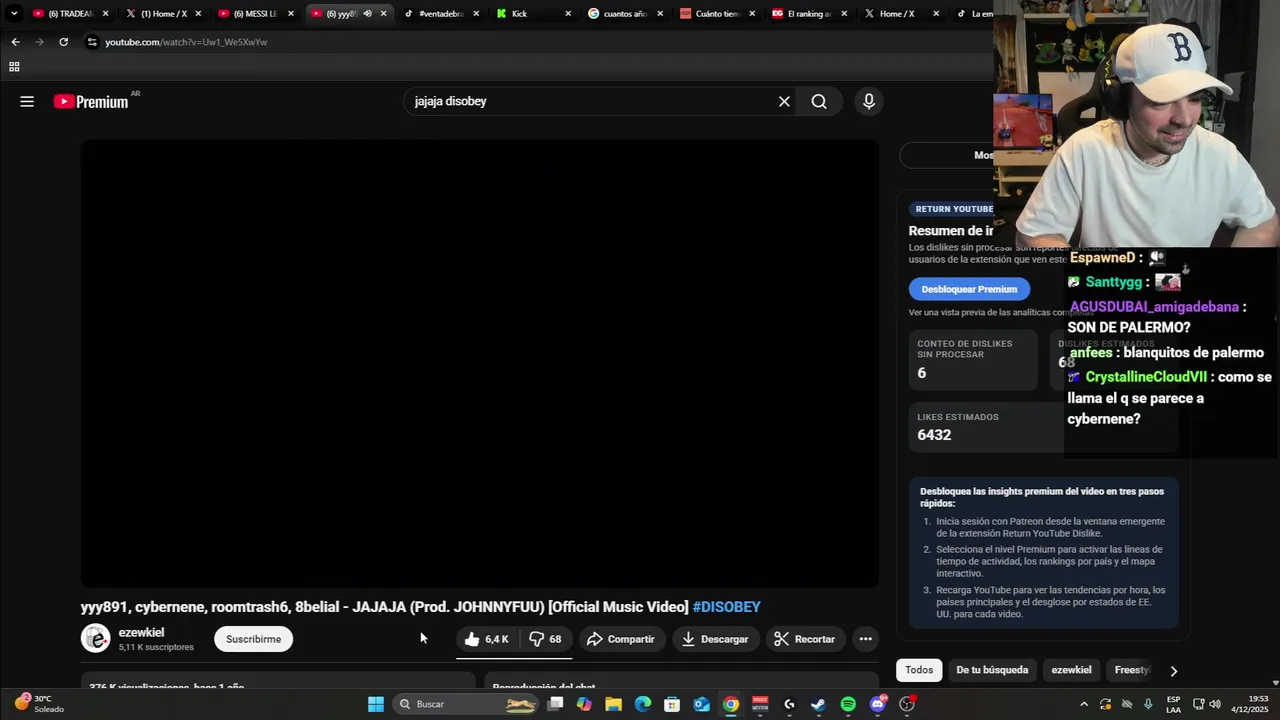Share video via Compartir button
The image size is (1280, 720).
click(x=621, y=639)
